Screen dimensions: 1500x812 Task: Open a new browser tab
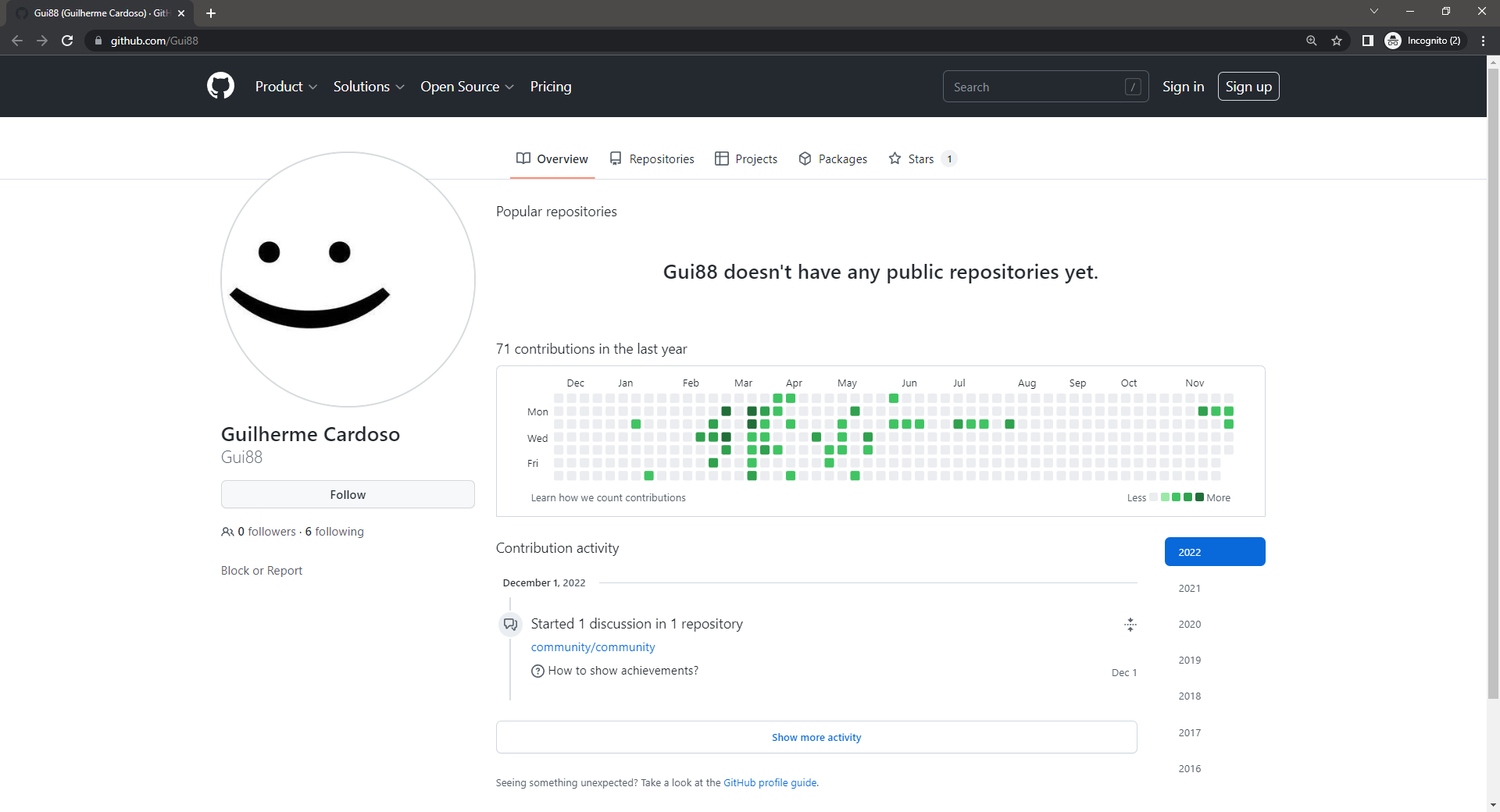211,13
